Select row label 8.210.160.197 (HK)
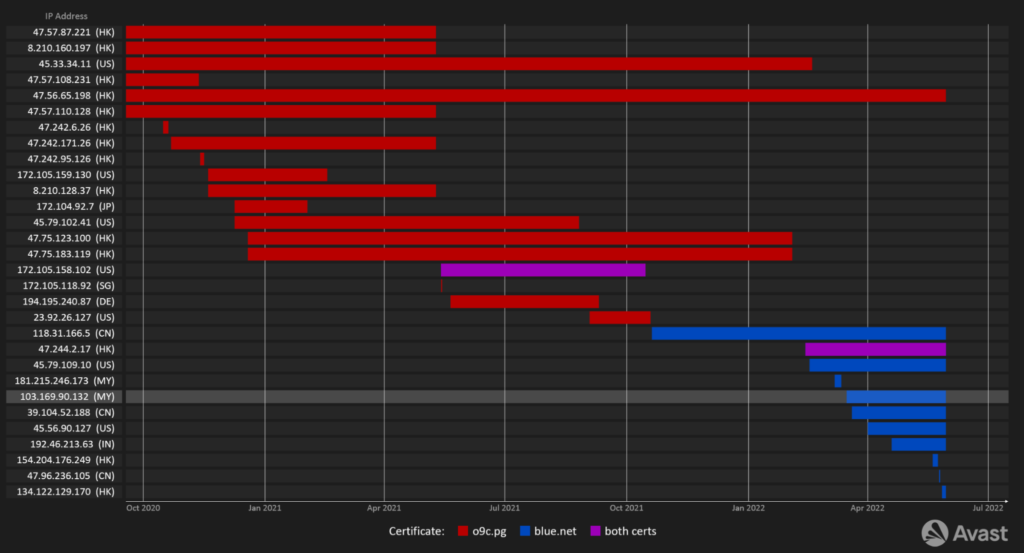This screenshot has height=553, width=1024. 71,48
